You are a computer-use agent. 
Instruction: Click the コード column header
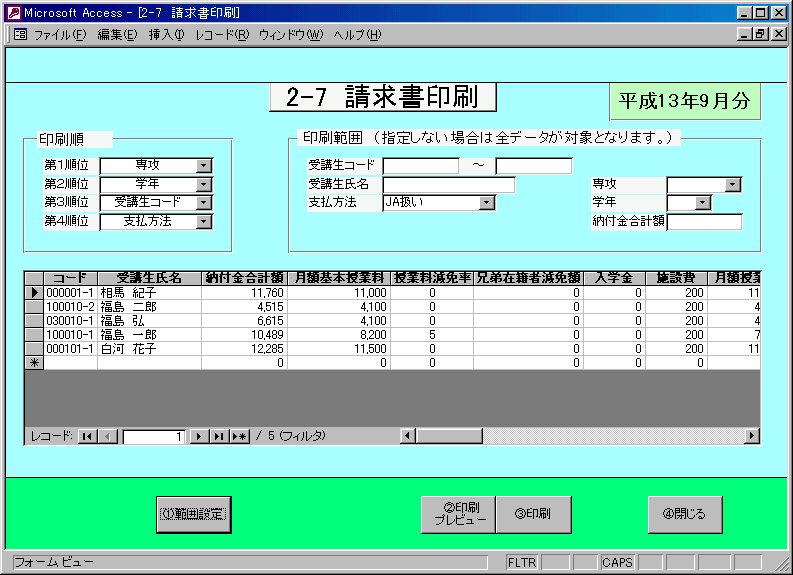pyautogui.click(x=70, y=278)
